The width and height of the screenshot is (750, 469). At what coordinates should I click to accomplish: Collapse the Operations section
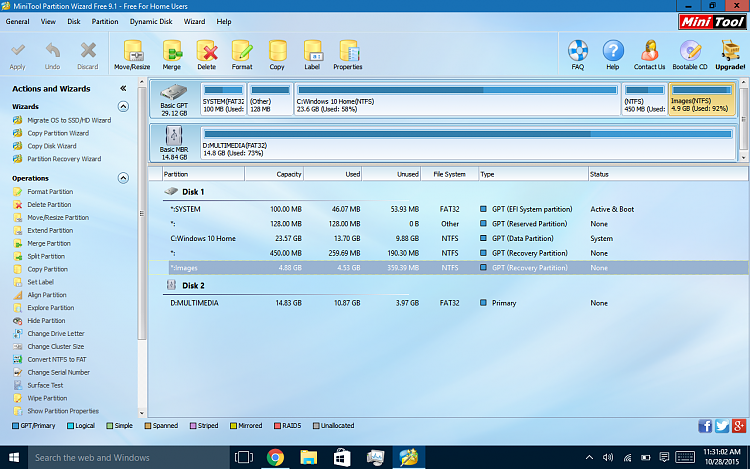point(123,178)
